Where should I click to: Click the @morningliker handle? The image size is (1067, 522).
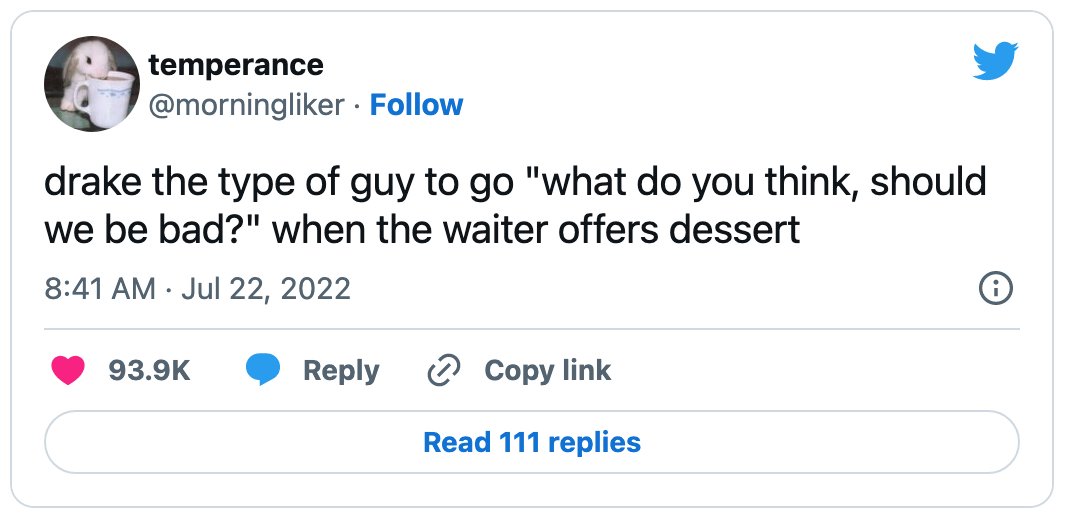(x=246, y=105)
